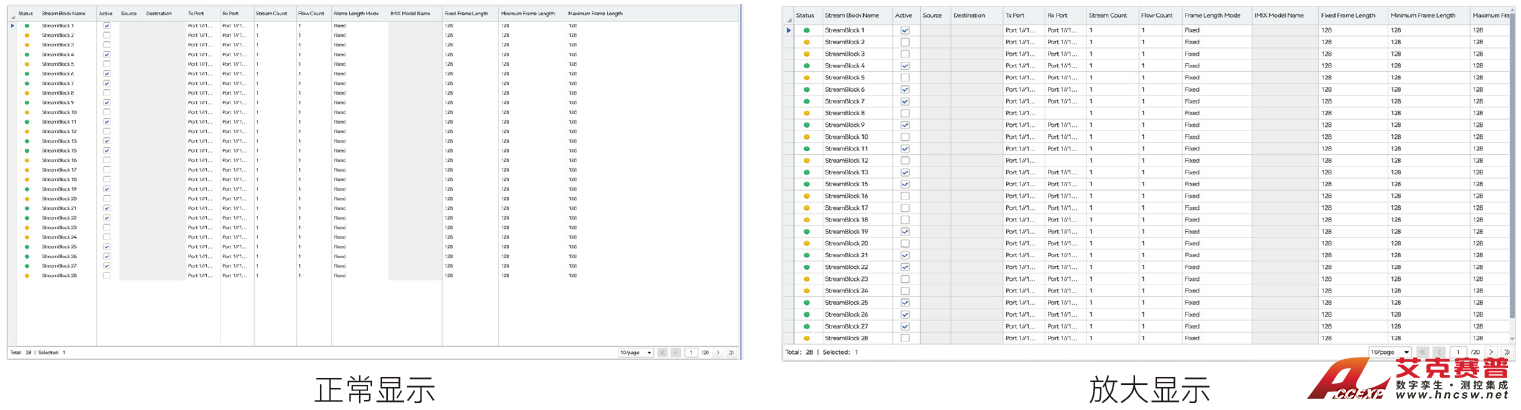Screen dimensions: 1521x410
Task: Click row selector arrow beside StreamBlock 1 in enlarged table
Action: tap(788, 30)
